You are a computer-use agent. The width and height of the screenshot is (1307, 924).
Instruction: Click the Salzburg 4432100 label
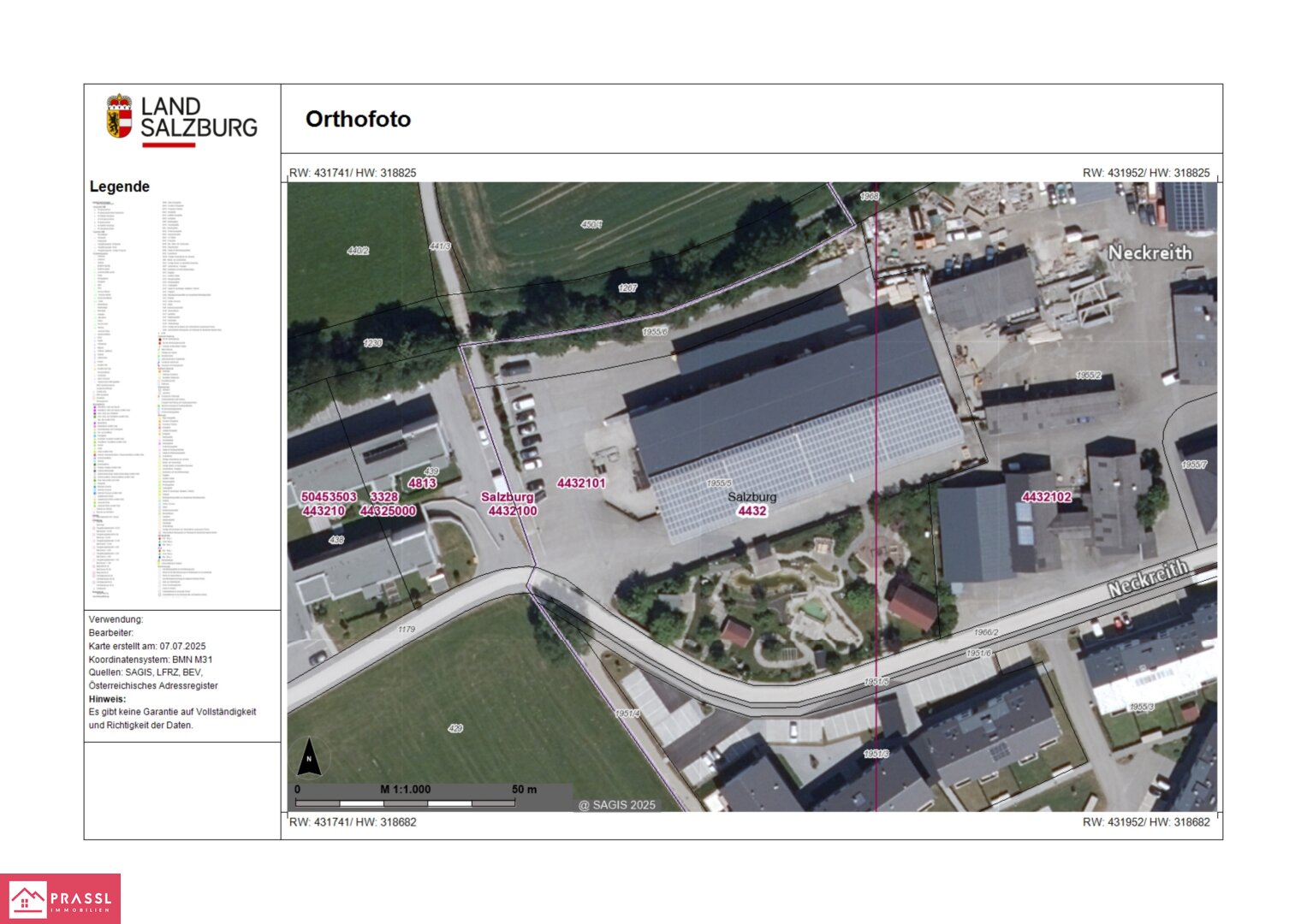pos(510,504)
